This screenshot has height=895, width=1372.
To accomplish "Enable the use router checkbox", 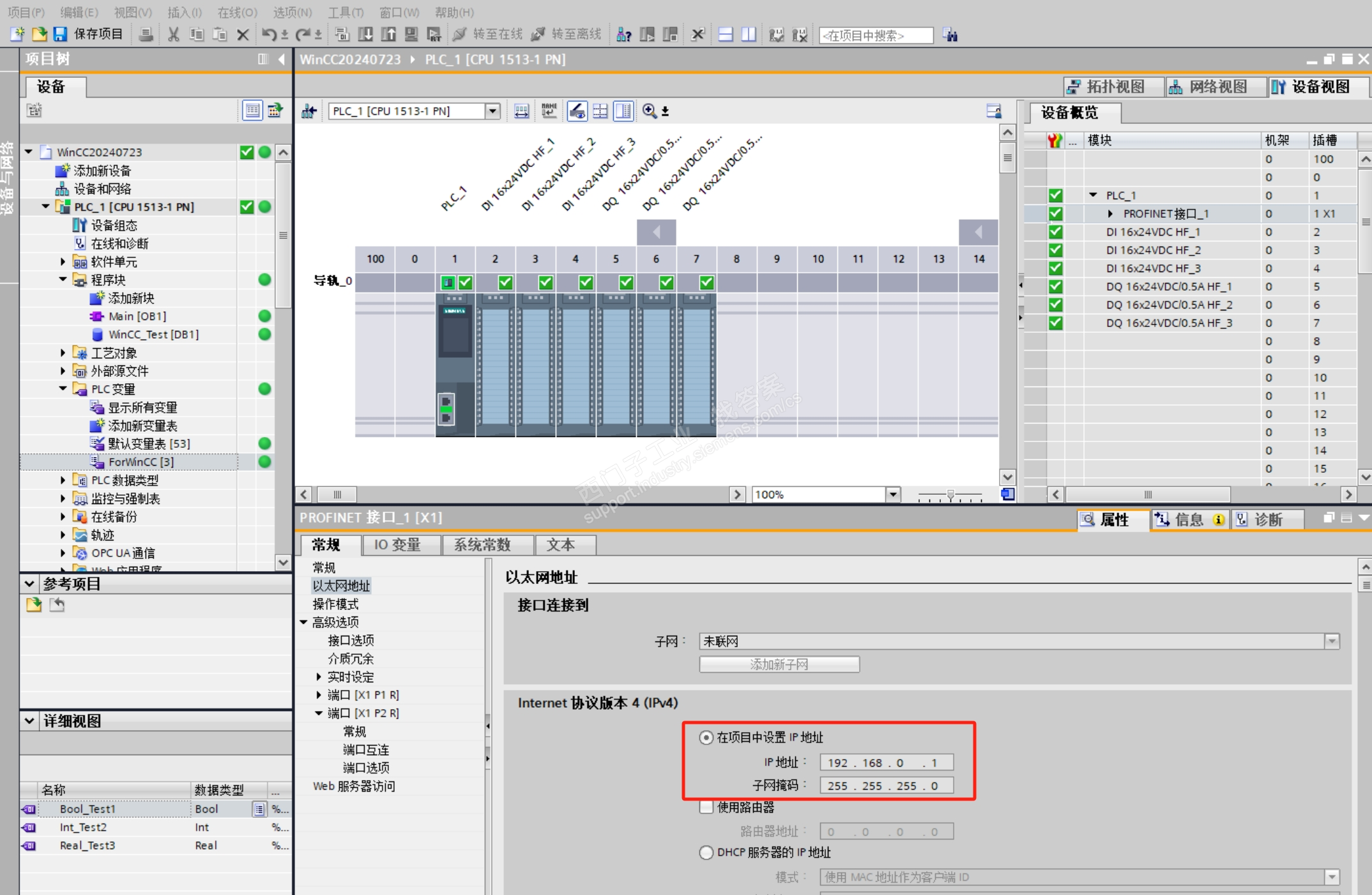I will coord(706,807).
